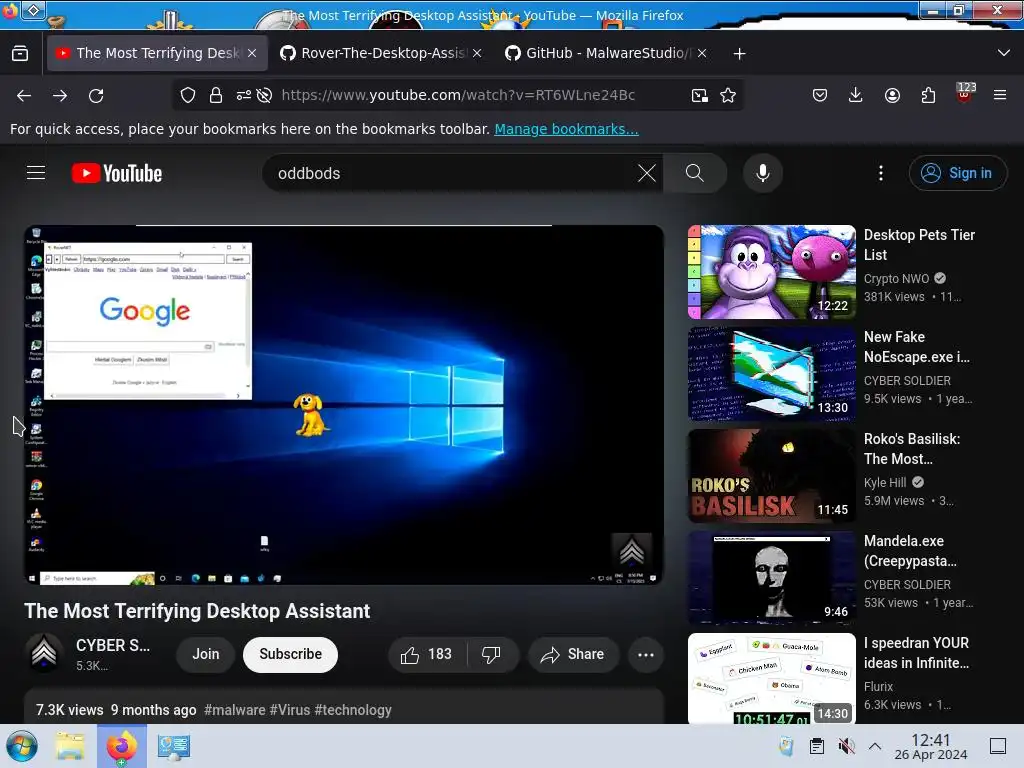1024x768 pixels.
Task: Click the URL address bar
Action: (457, 95)
